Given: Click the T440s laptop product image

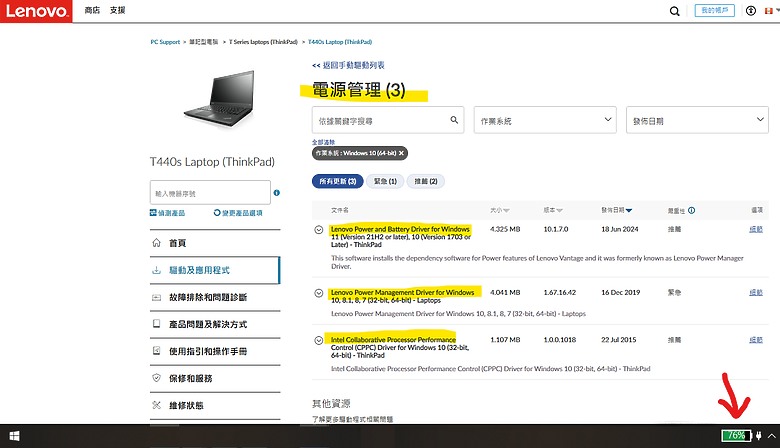Looking at the screenshot, I should 219,98.
